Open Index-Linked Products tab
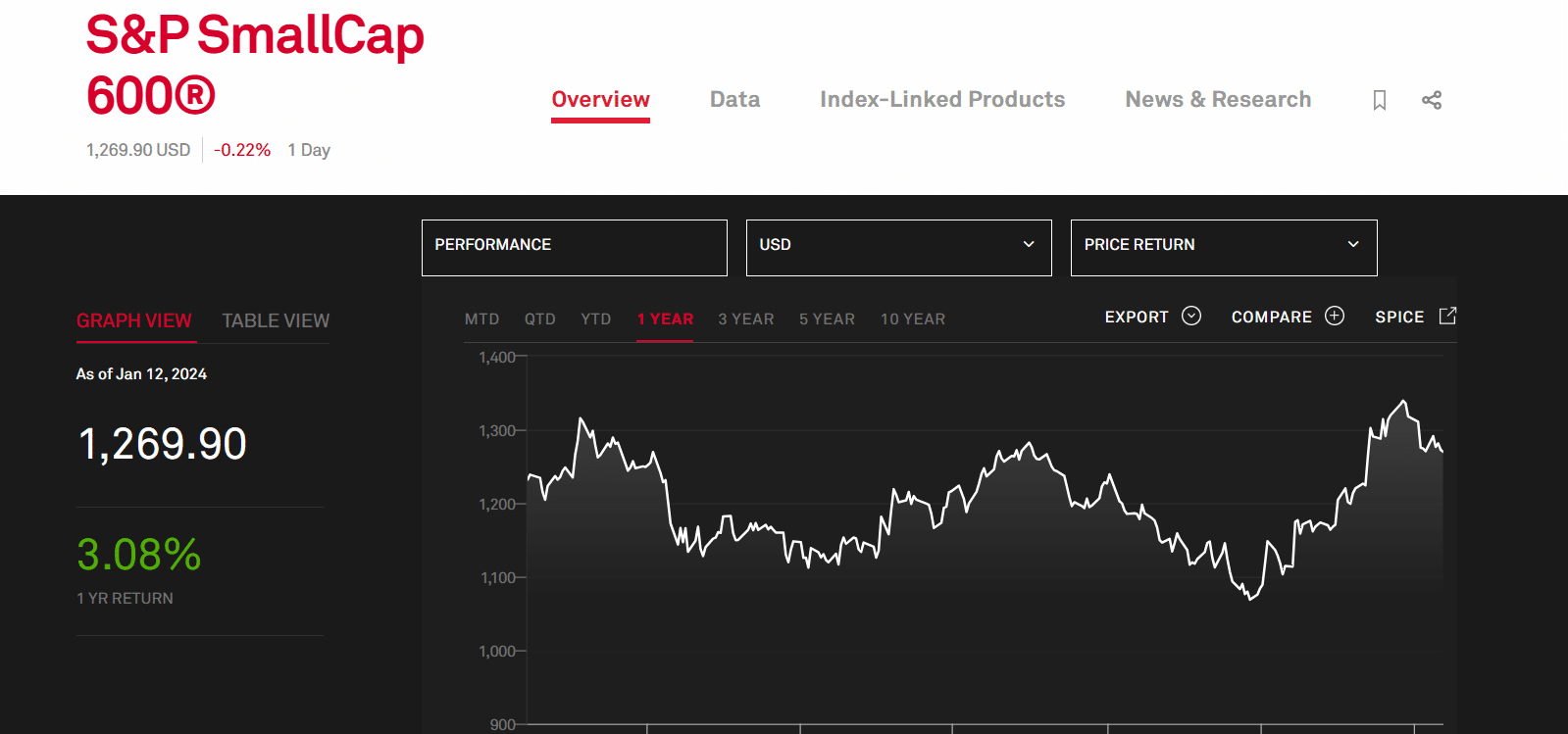The height and width of the screenshot is (734, 1568). [x=941, y=100]
